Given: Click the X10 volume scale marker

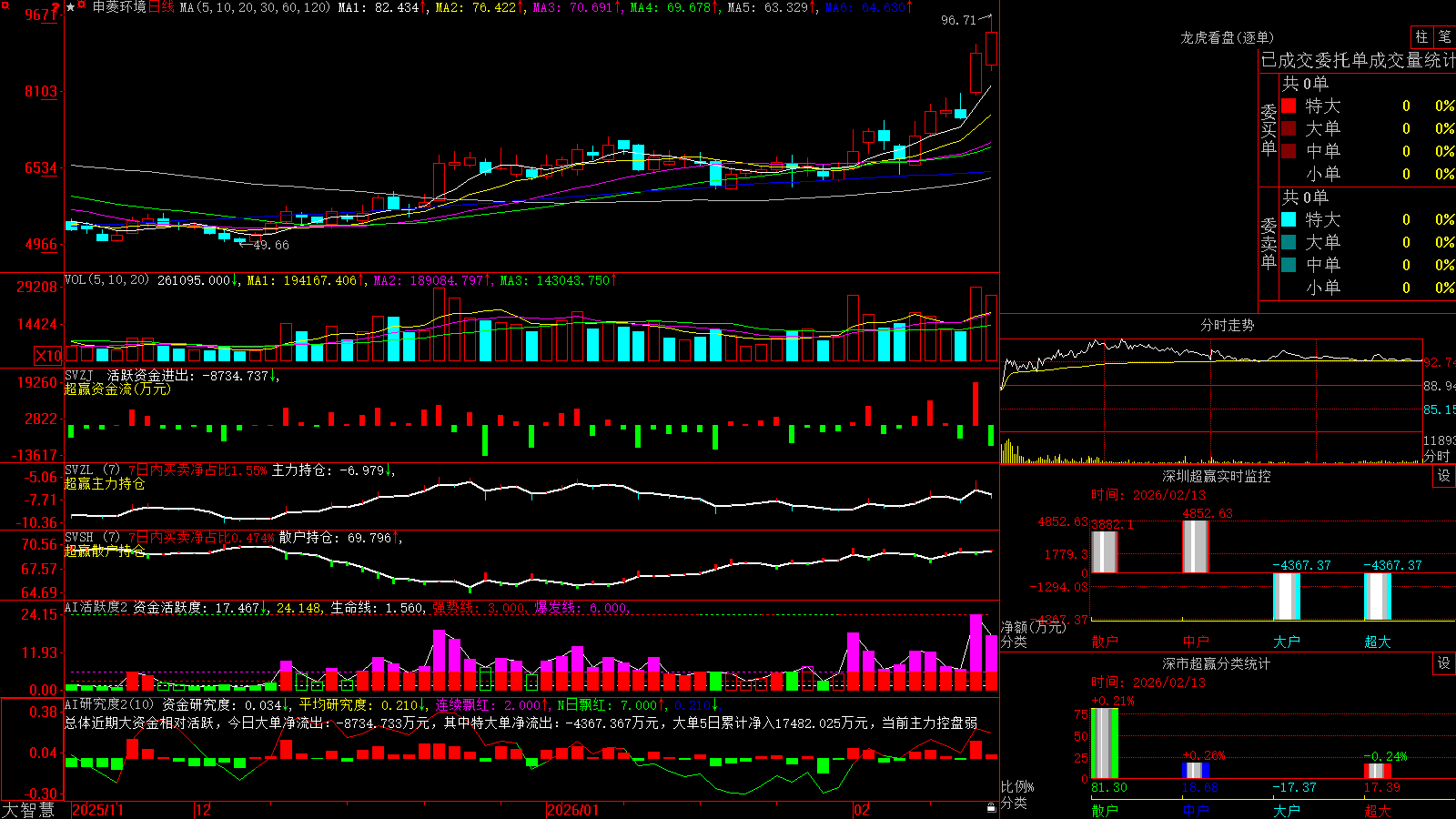Looking at the screenshot, I should tap(48, 356).
